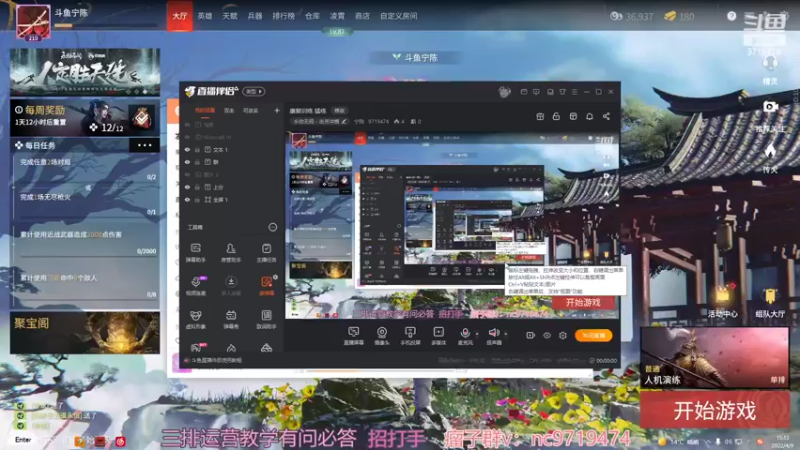Toggle the lock on the 文本 1 source
This screenshot has height=450, width=800.
pyautogui.click(x=197, y=149)
